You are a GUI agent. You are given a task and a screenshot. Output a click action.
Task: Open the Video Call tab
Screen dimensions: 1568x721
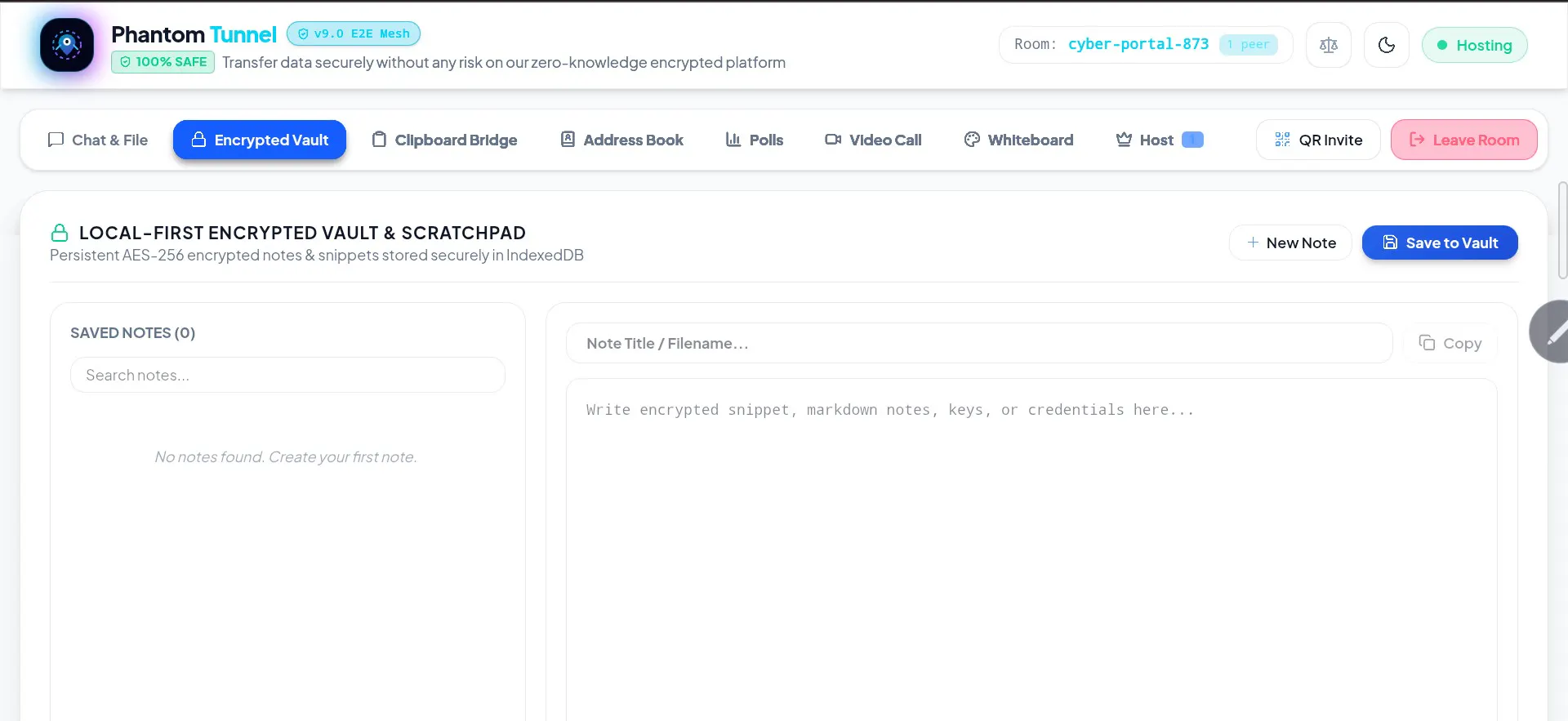click(873, 140)
